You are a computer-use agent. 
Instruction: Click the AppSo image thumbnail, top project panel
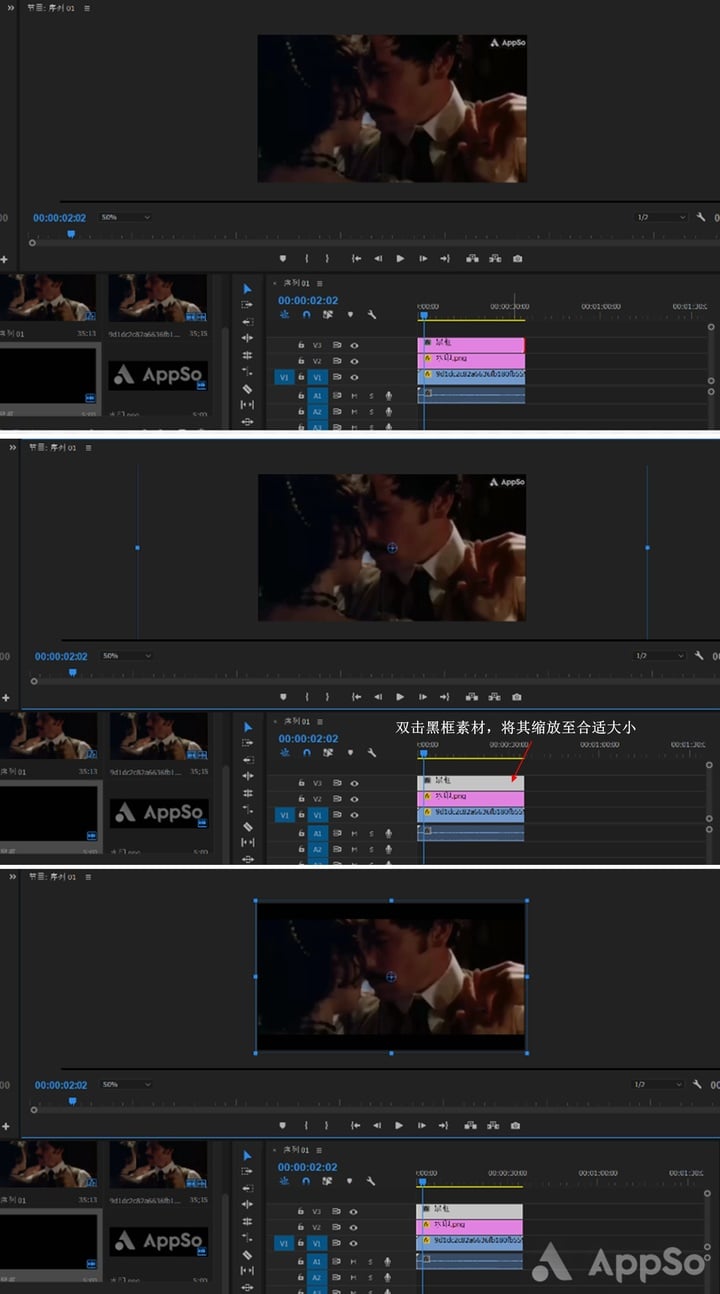(158, 375)
